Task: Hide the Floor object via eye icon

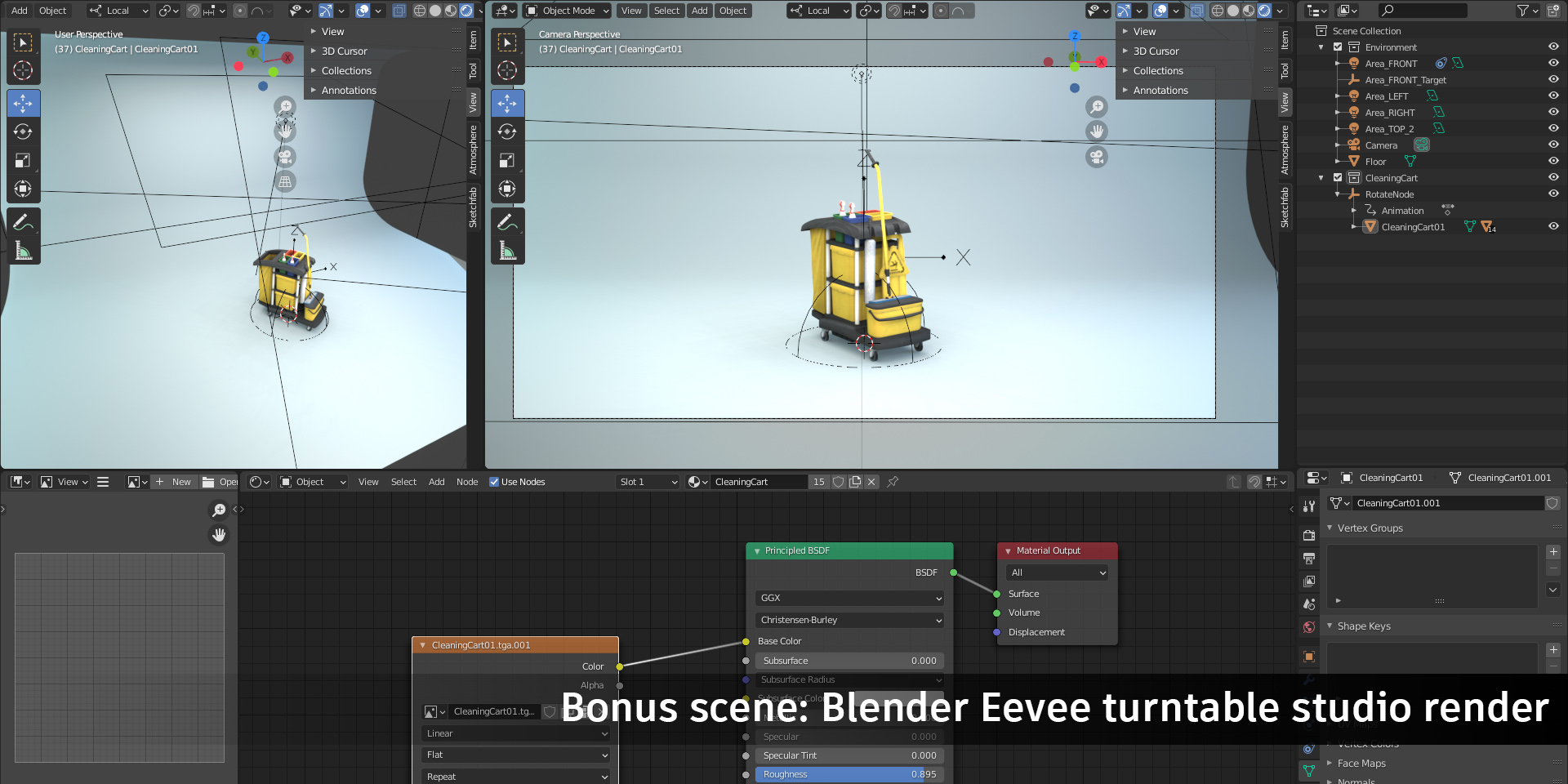Action: point(1553,162)
